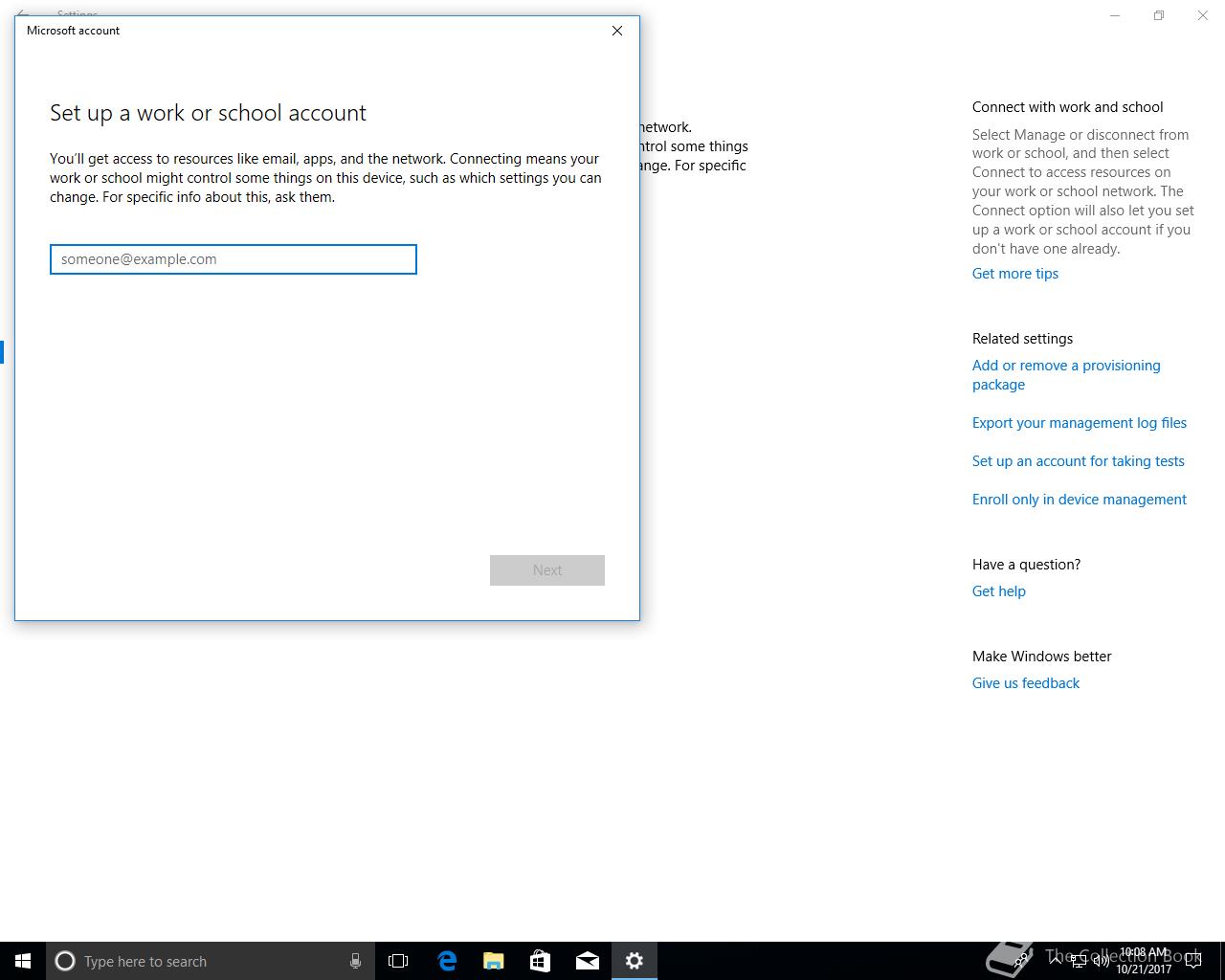The height and width of the screenshot is (980, 1225).
Task: Open the taskbar clock showing 10:08 AM
Action: click(x=1144, y=961)
